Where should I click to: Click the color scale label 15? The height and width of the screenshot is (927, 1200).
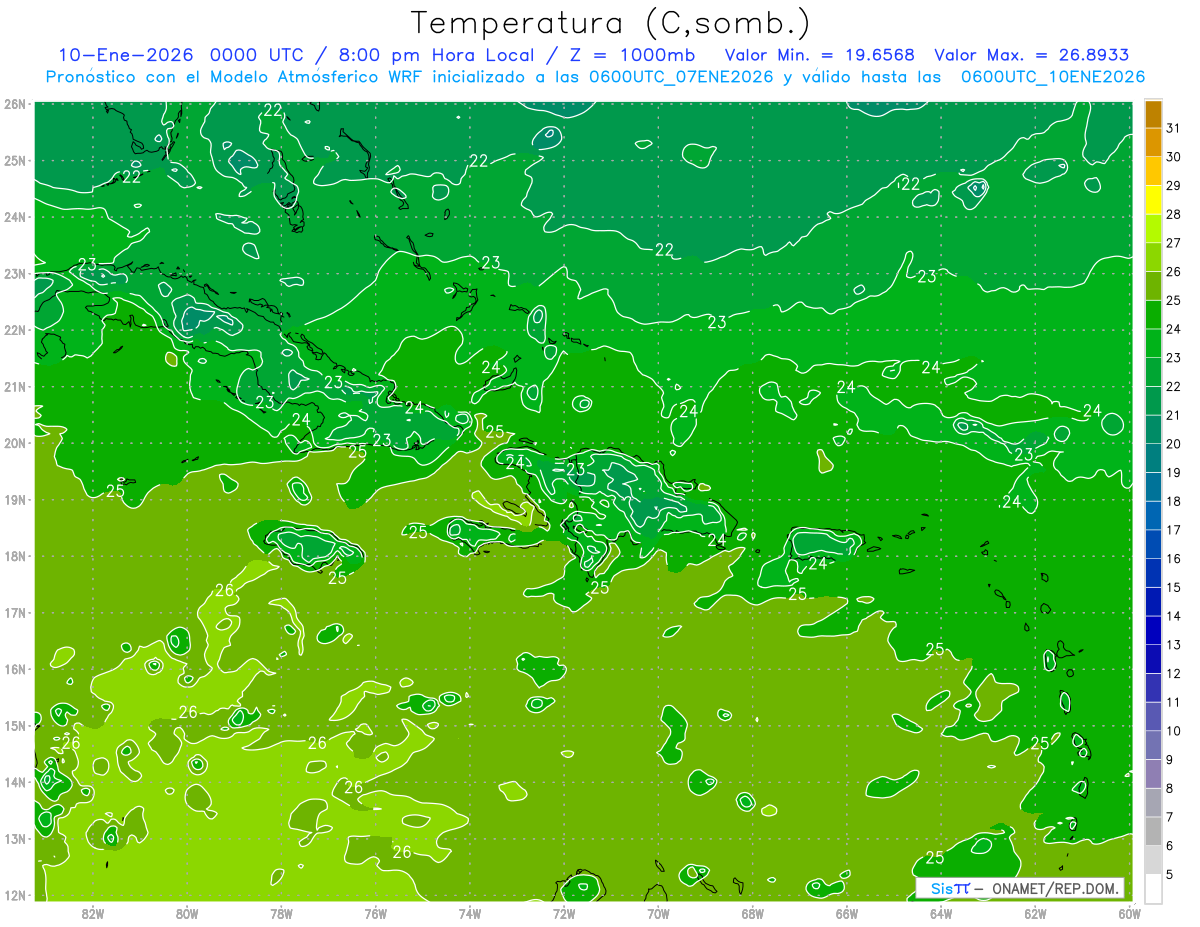point(1173,587)
